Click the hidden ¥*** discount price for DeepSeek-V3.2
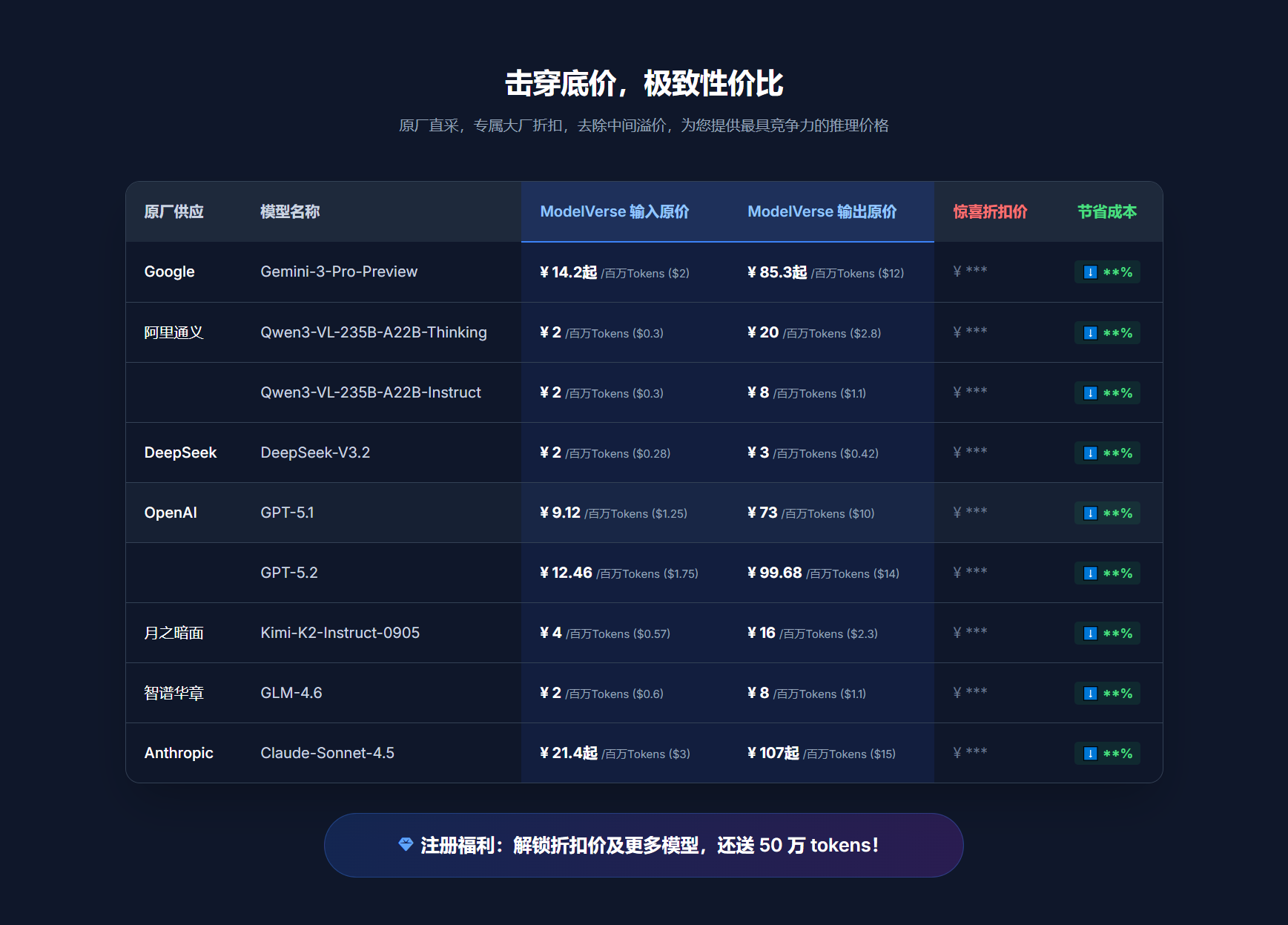 [x=970, y=452]
